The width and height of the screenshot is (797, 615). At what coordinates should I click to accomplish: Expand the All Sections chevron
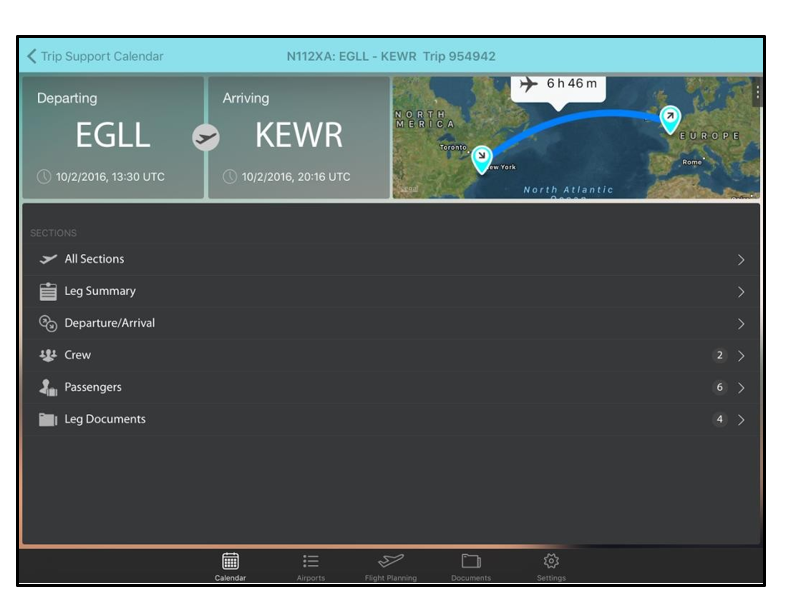741,260
